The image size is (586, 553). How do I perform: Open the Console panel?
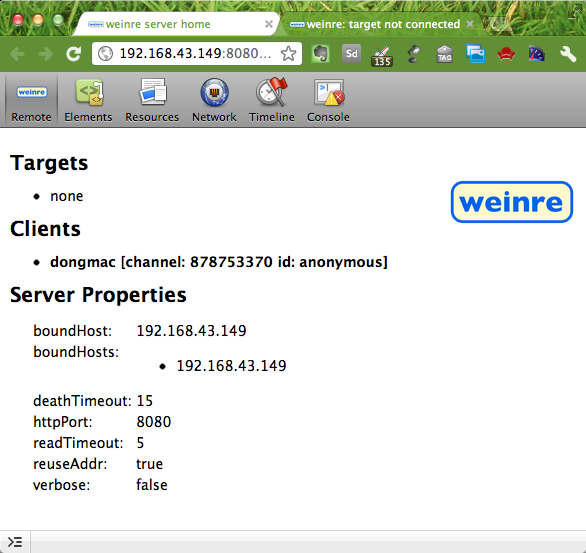[328, 100]
